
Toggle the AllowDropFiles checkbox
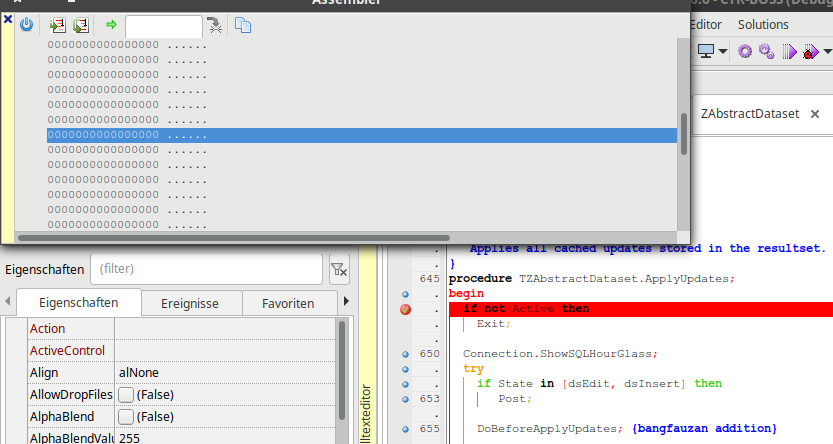point(126,395)
